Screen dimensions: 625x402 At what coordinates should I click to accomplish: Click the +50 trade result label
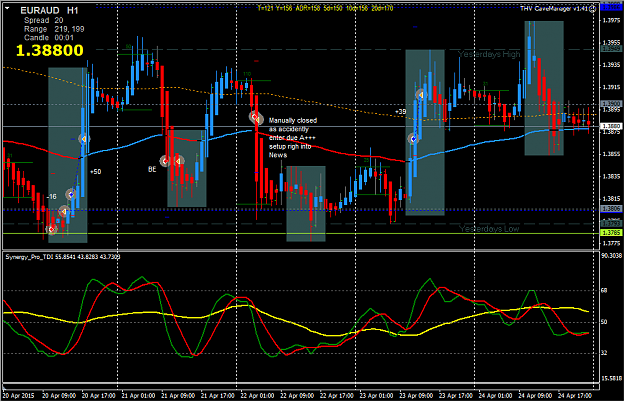pos(96,172)
